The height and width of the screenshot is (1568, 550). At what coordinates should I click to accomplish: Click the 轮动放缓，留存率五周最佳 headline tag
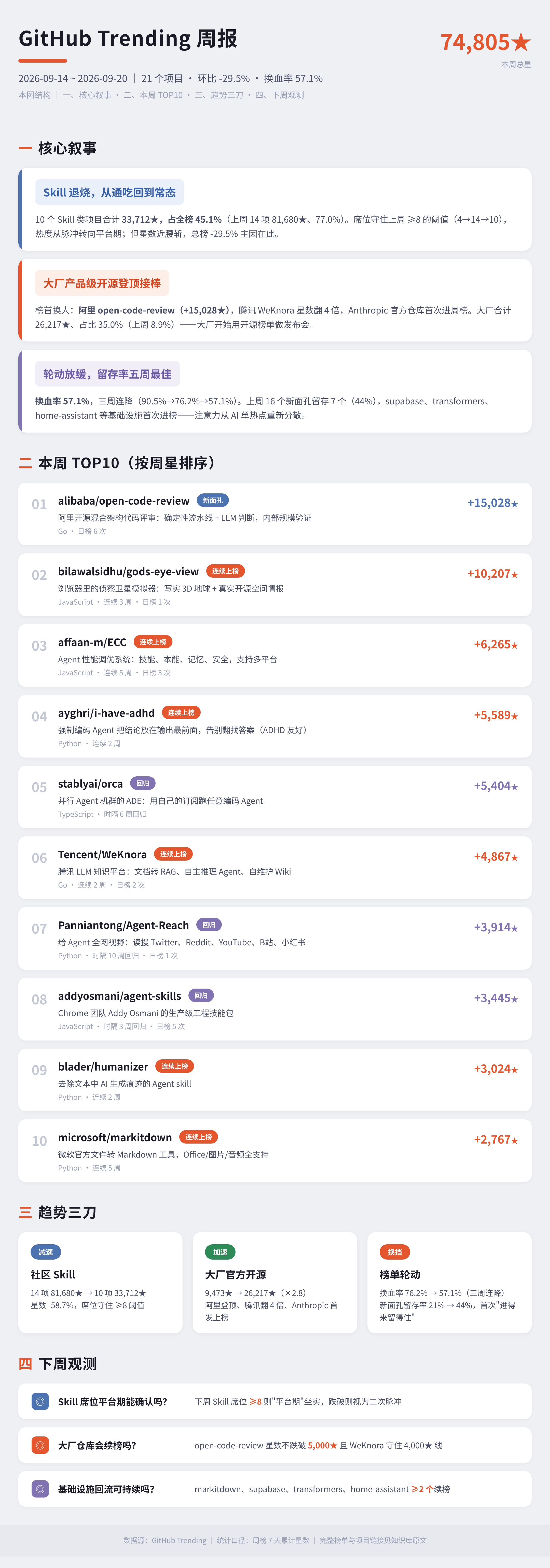[107, 374]
